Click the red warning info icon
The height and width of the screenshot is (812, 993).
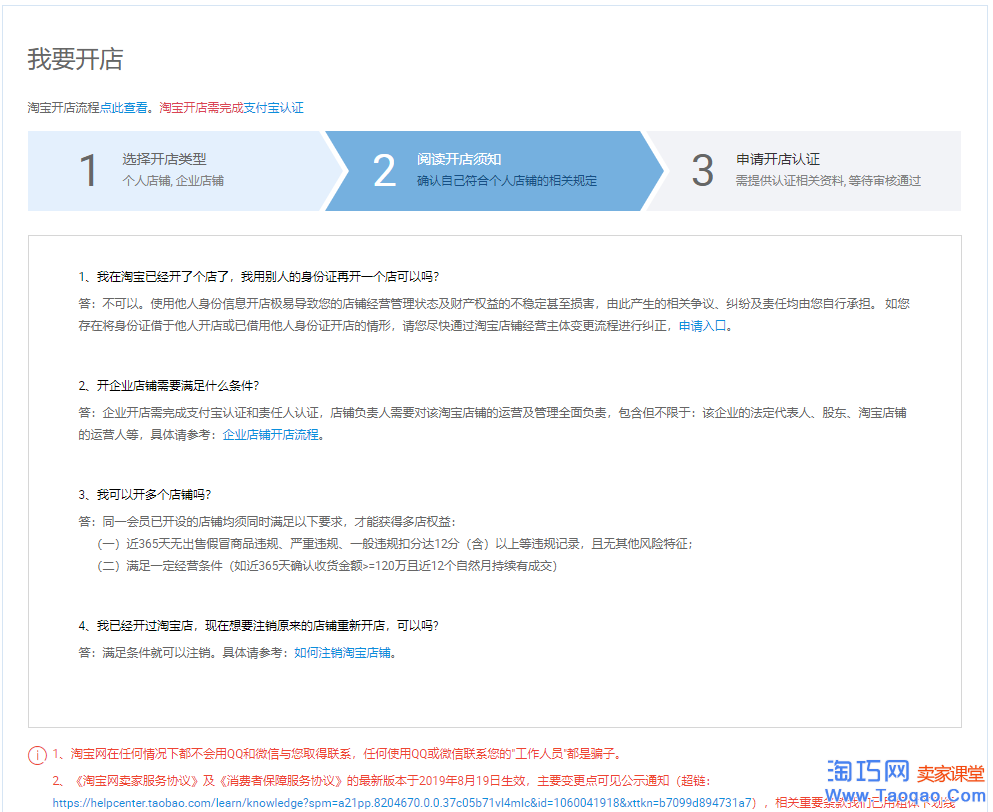[37, 755]
